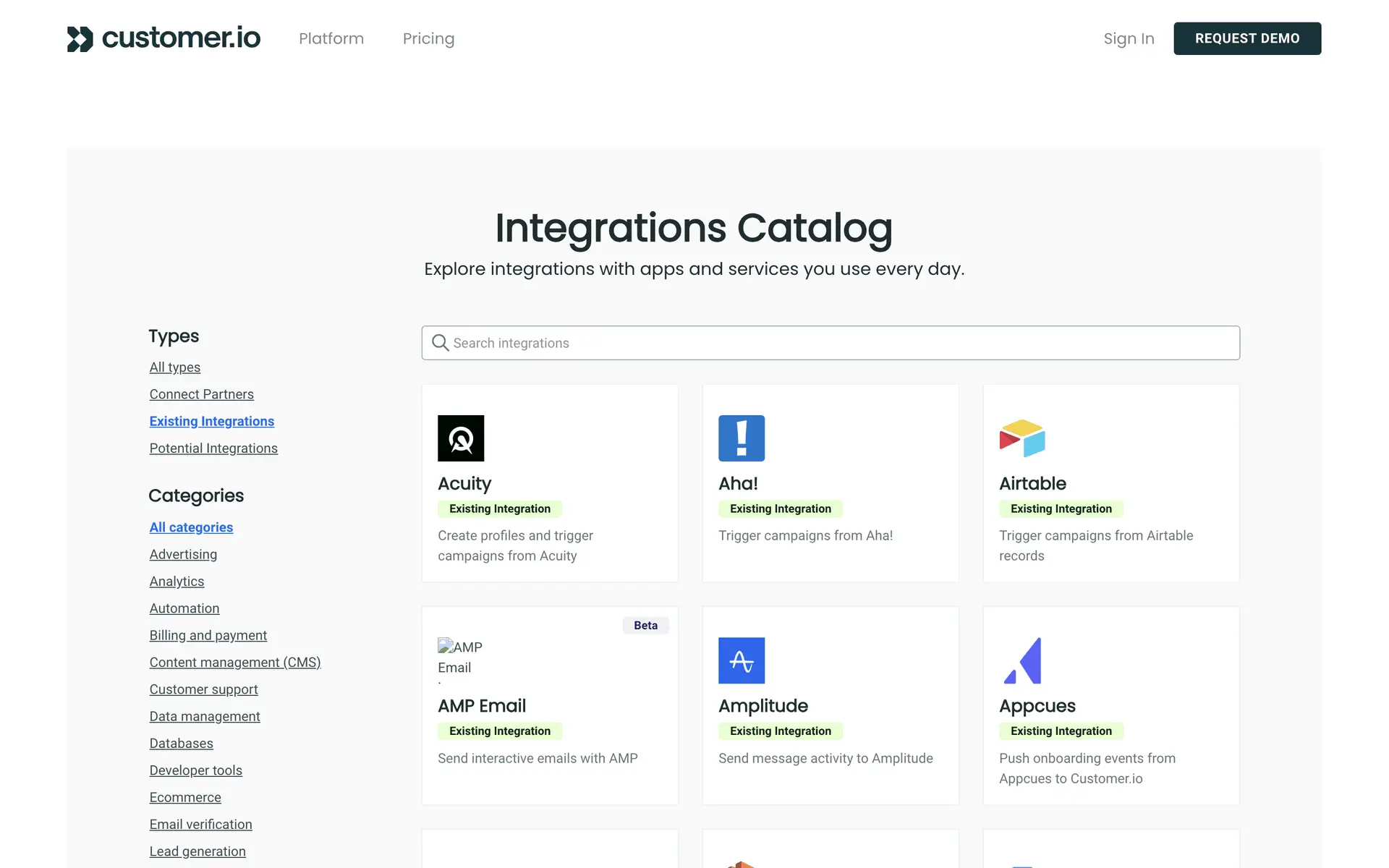Show All types filter
Viewport: 1389px width, 868px height.
click(x=174, y=367)
